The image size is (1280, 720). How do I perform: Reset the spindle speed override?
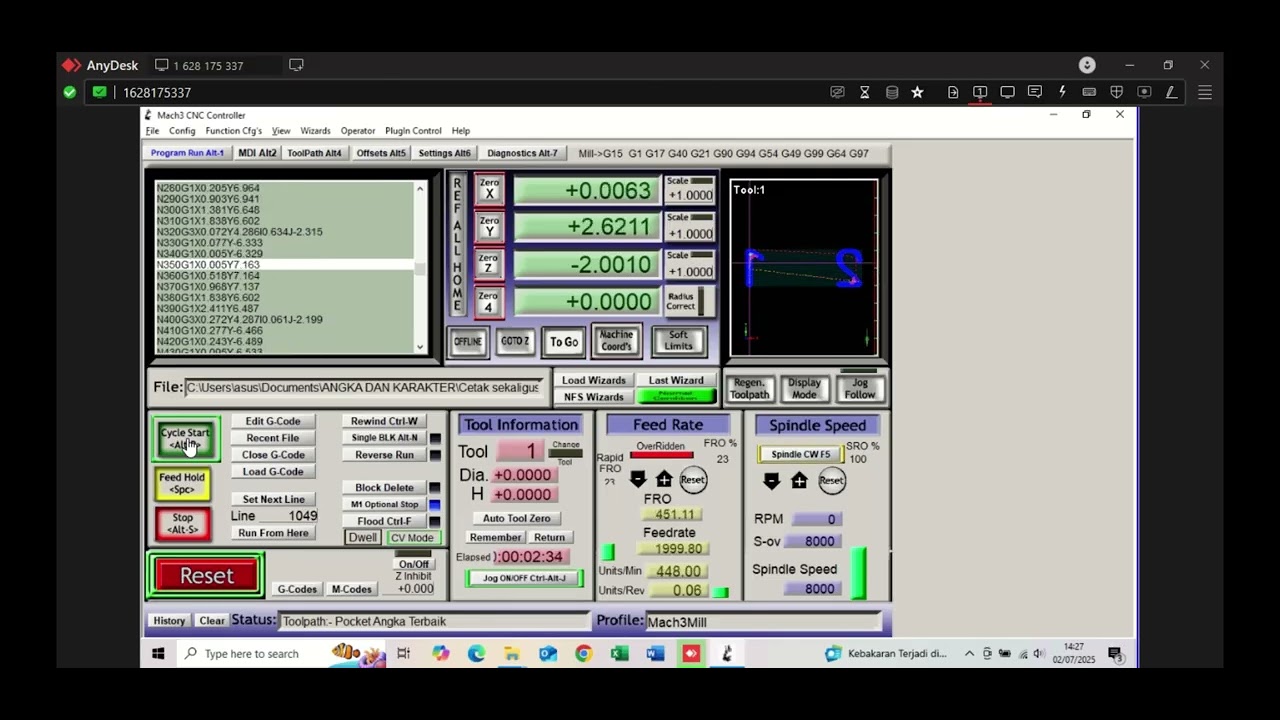click(831, 481)
